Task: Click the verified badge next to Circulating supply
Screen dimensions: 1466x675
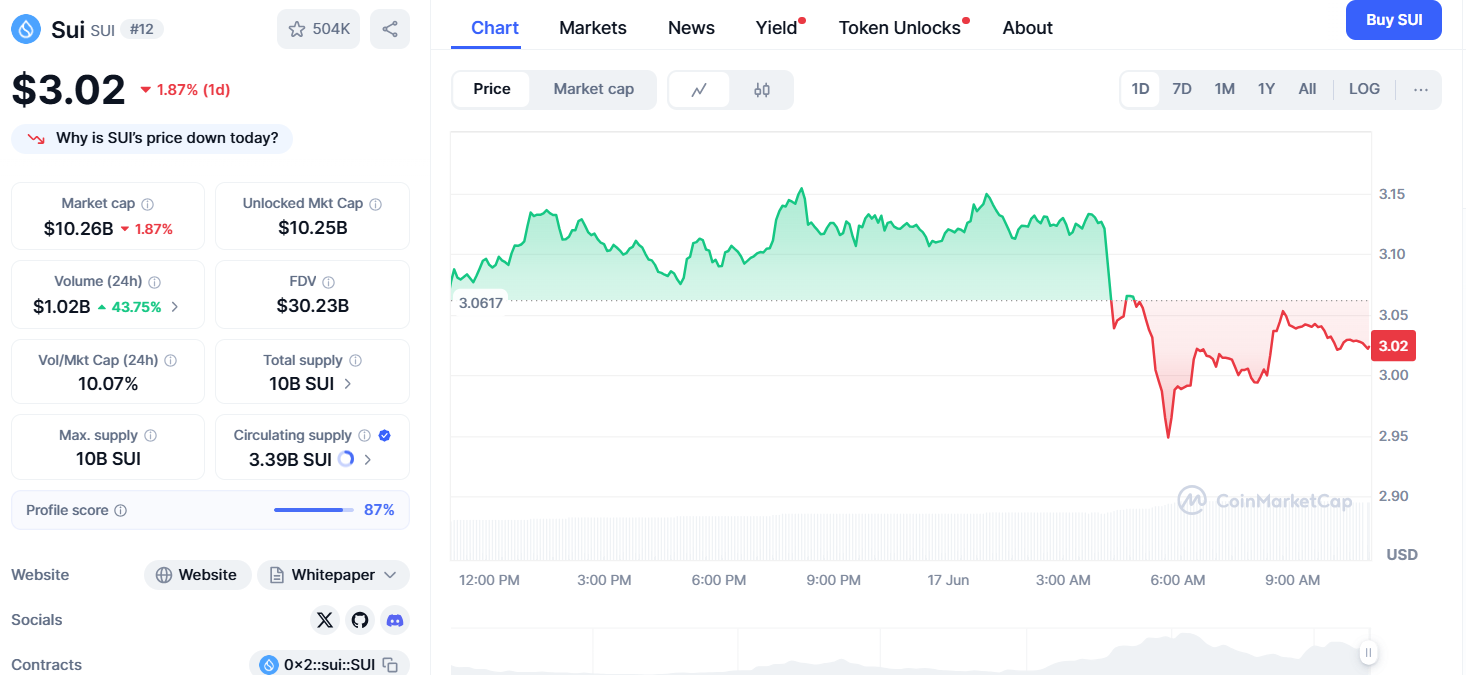Action: 385,436
